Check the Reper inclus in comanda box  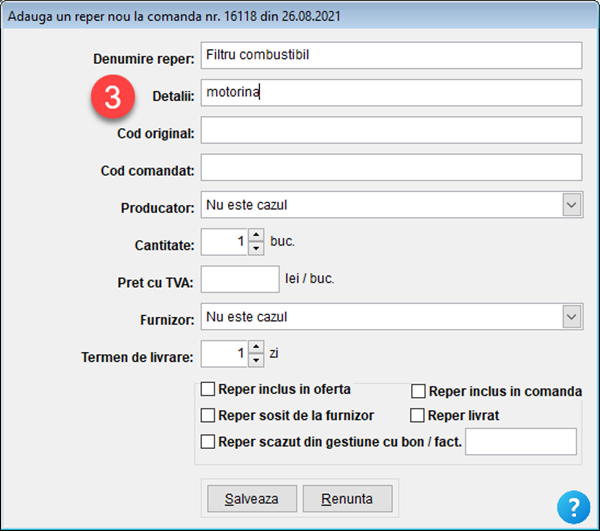click(x=419, y=391)
